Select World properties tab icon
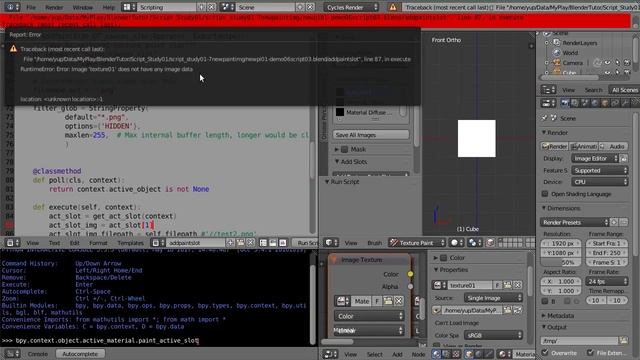The height and width of the screenshot is (360, 640). (595, 103)
